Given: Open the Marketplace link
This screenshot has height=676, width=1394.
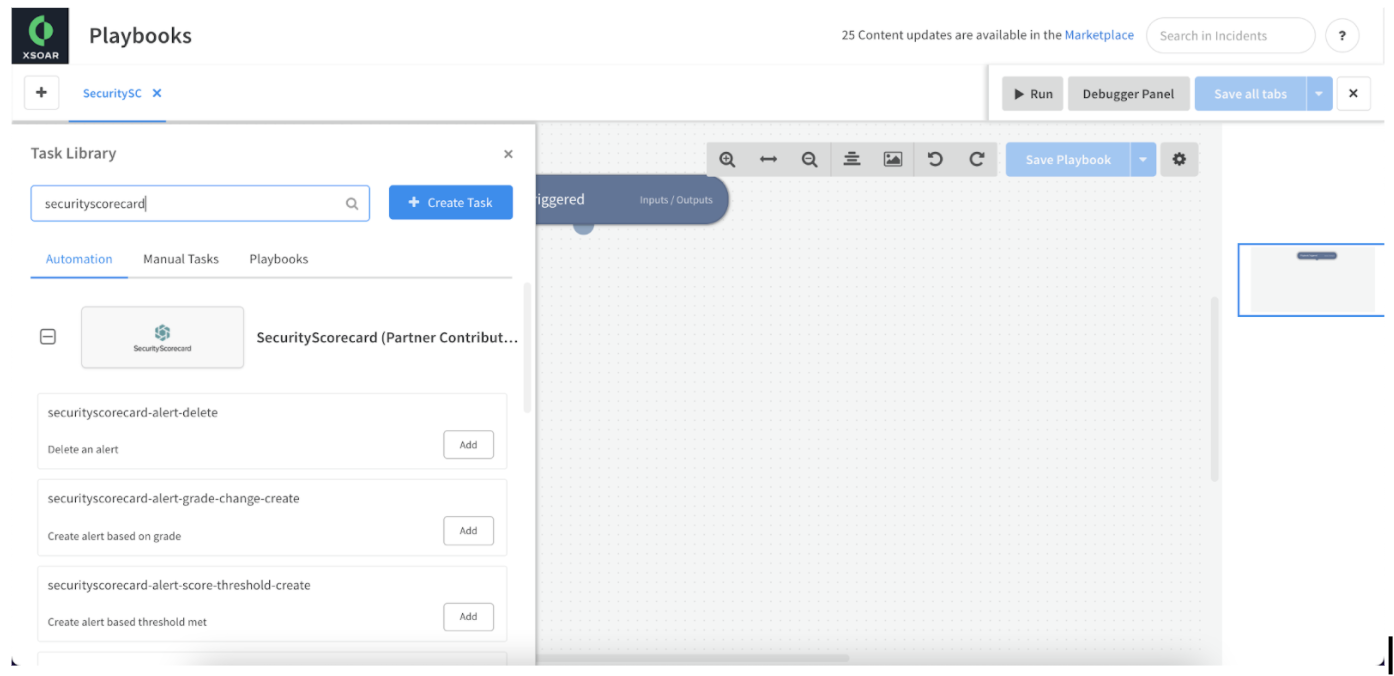Looking at the screenshot, I should click(1099, 35).
